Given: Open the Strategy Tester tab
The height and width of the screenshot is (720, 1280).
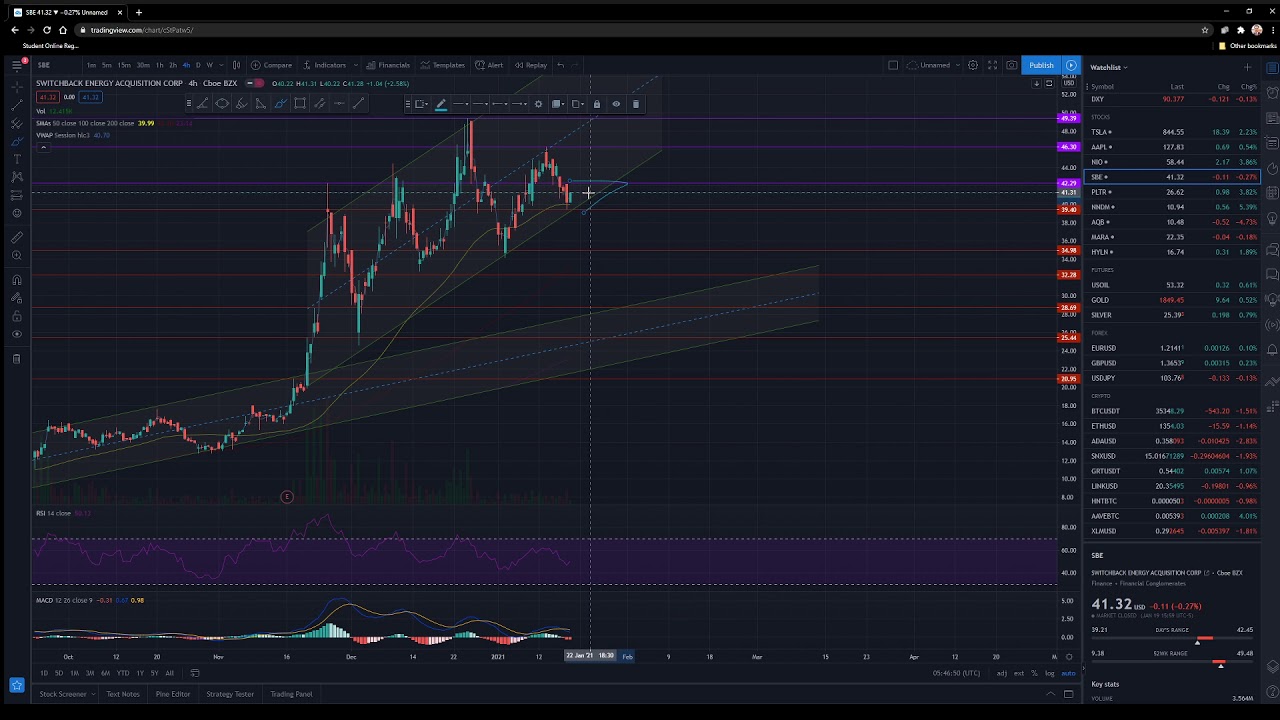Looking at the screenshot, I should (230, 694).
